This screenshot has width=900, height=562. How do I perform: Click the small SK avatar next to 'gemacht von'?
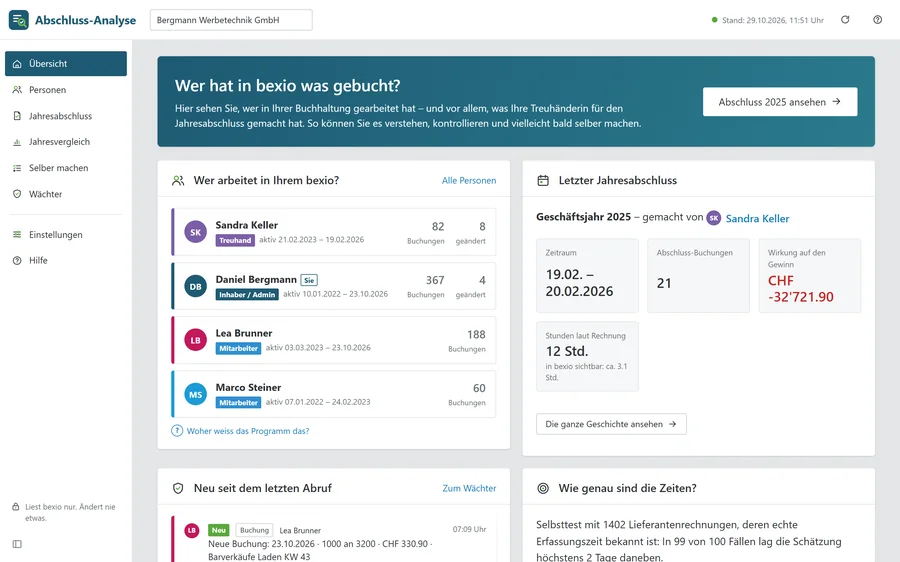(x=713, y=218)
